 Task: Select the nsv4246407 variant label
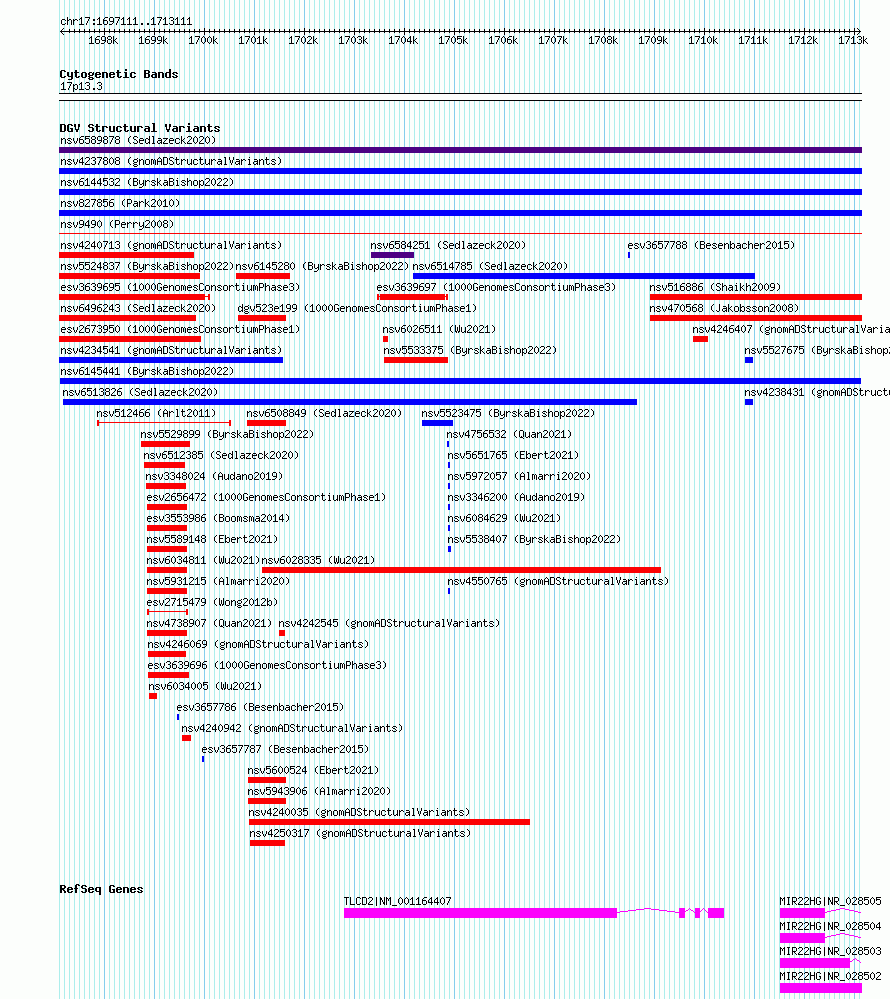[x=791, y=329]
